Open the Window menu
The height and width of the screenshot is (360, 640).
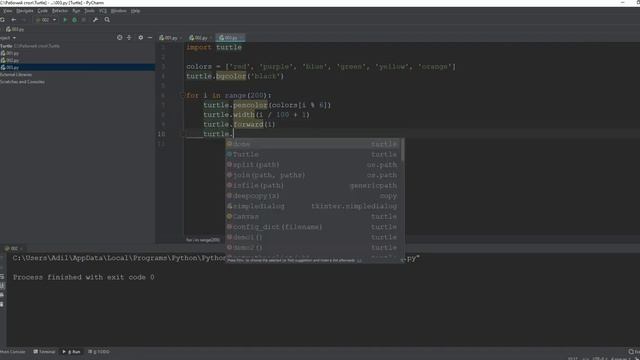coord(119,11)
